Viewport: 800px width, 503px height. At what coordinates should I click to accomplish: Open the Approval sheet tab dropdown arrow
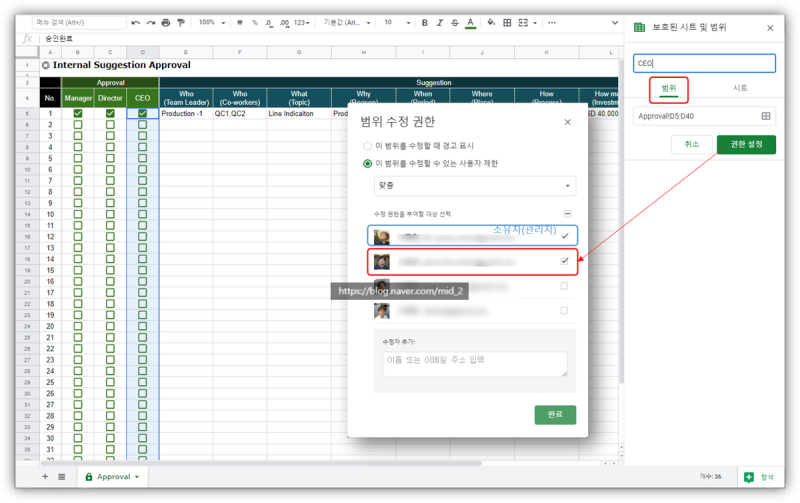137,477
